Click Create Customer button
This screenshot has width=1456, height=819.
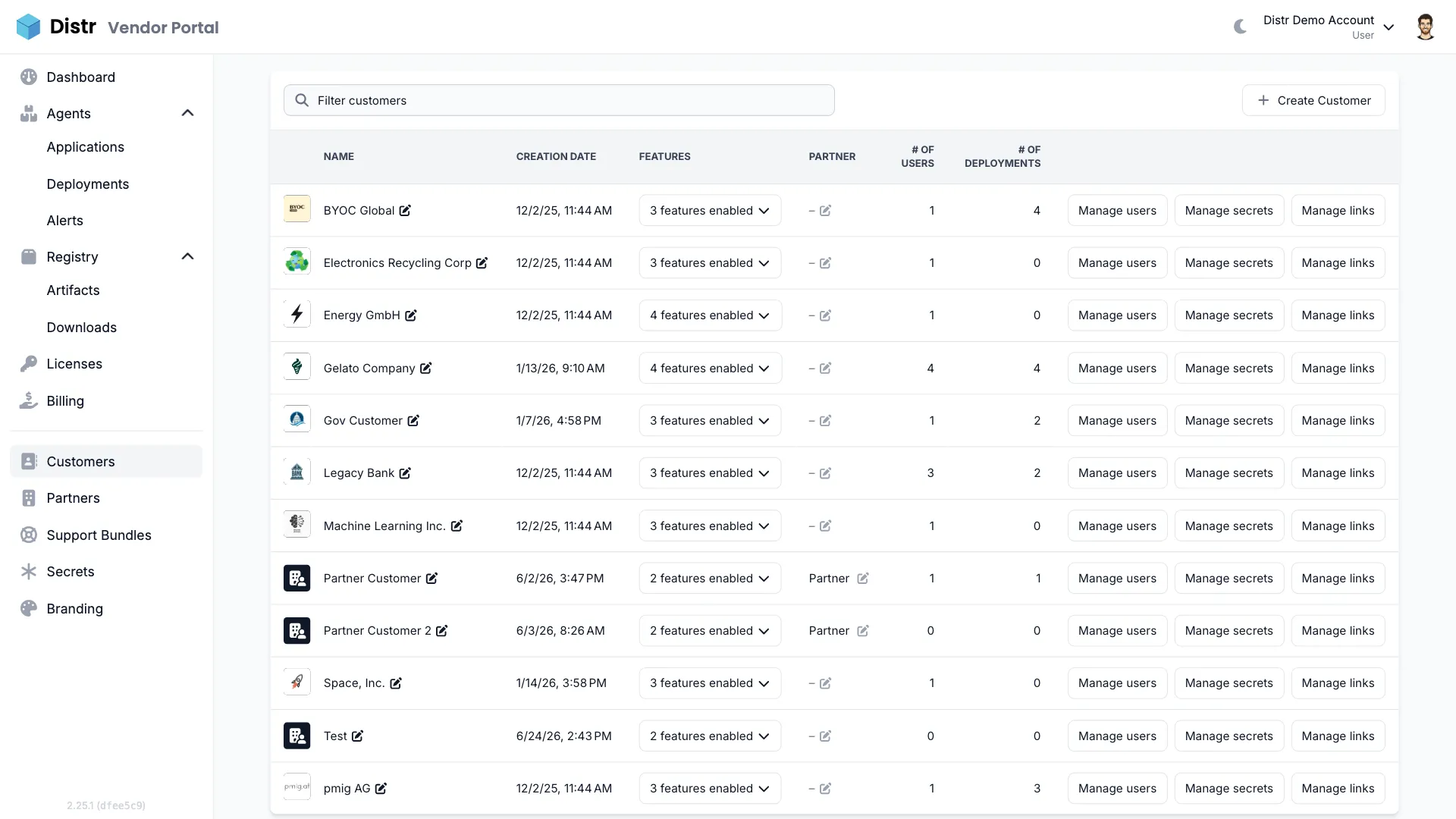pos(1313,100)
